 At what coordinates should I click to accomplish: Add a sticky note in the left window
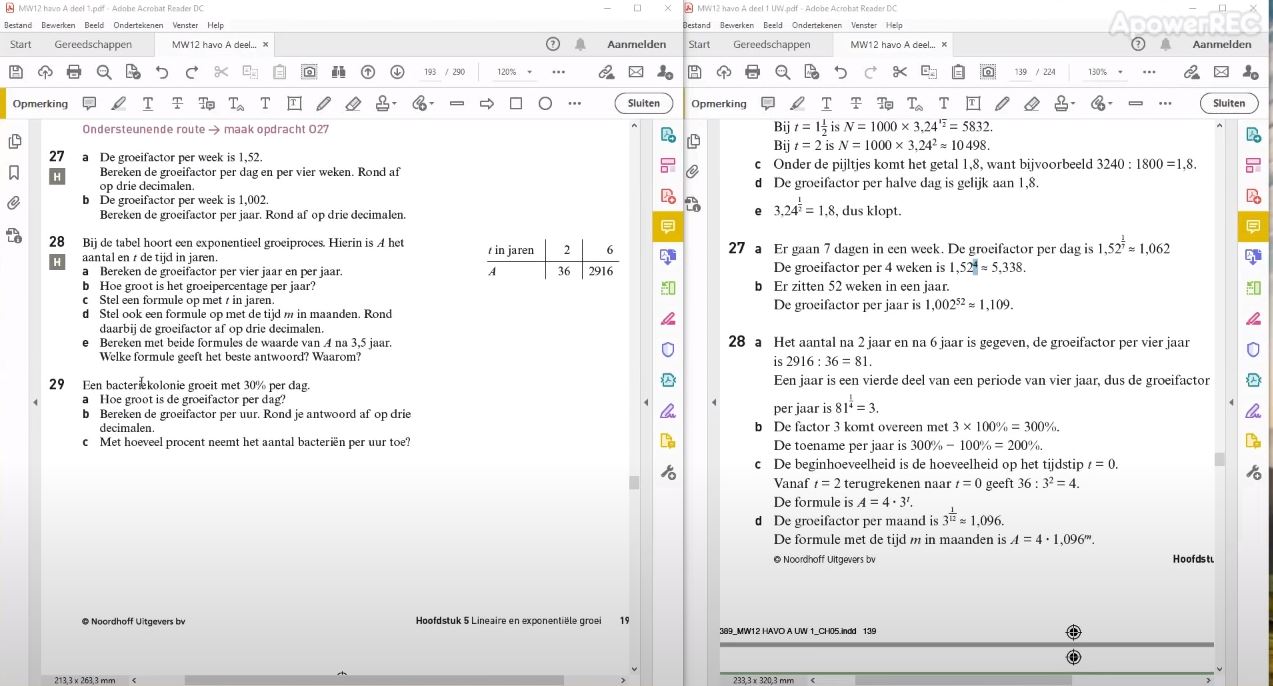coord(89,103)
